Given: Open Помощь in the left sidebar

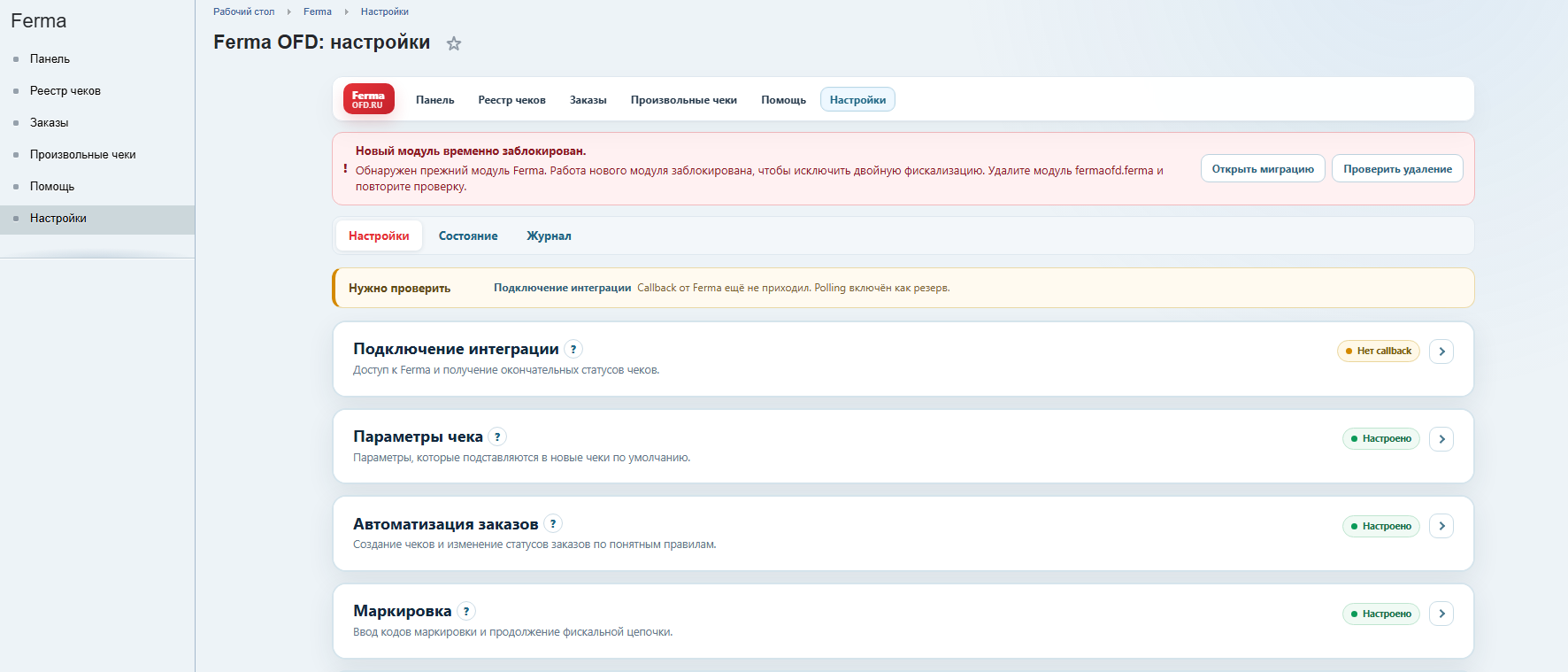Looking at the screenshot, I should 52,187.
